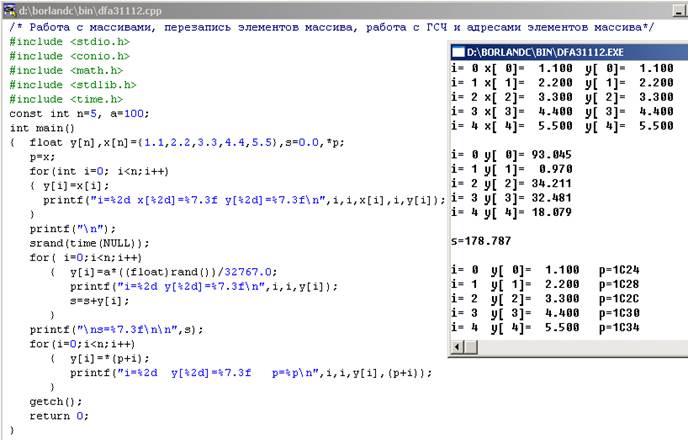The height and width of the screenshot is (440, 688).
Task: Click the p=1C2C address in console
Action: click(x=619, y=299)
